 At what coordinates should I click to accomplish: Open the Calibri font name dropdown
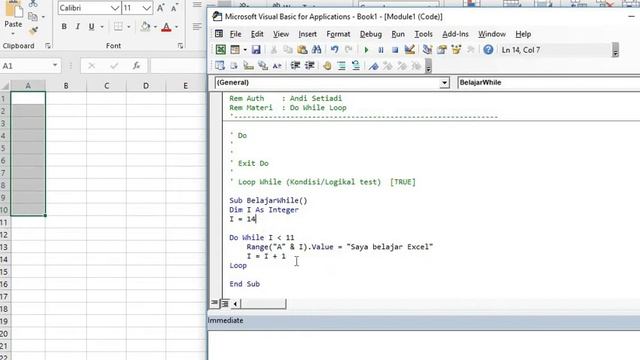click(x=115, y=8)
